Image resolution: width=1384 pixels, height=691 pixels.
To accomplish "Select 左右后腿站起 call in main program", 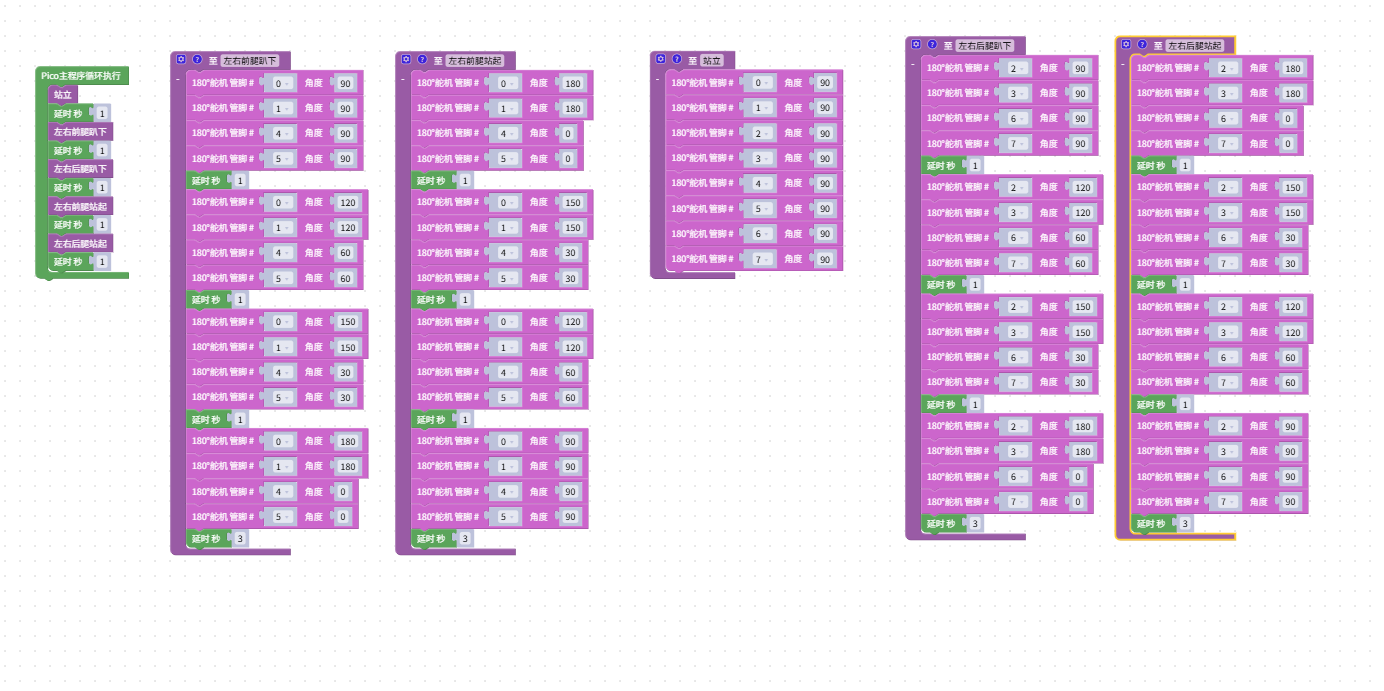I will (80, 243).
